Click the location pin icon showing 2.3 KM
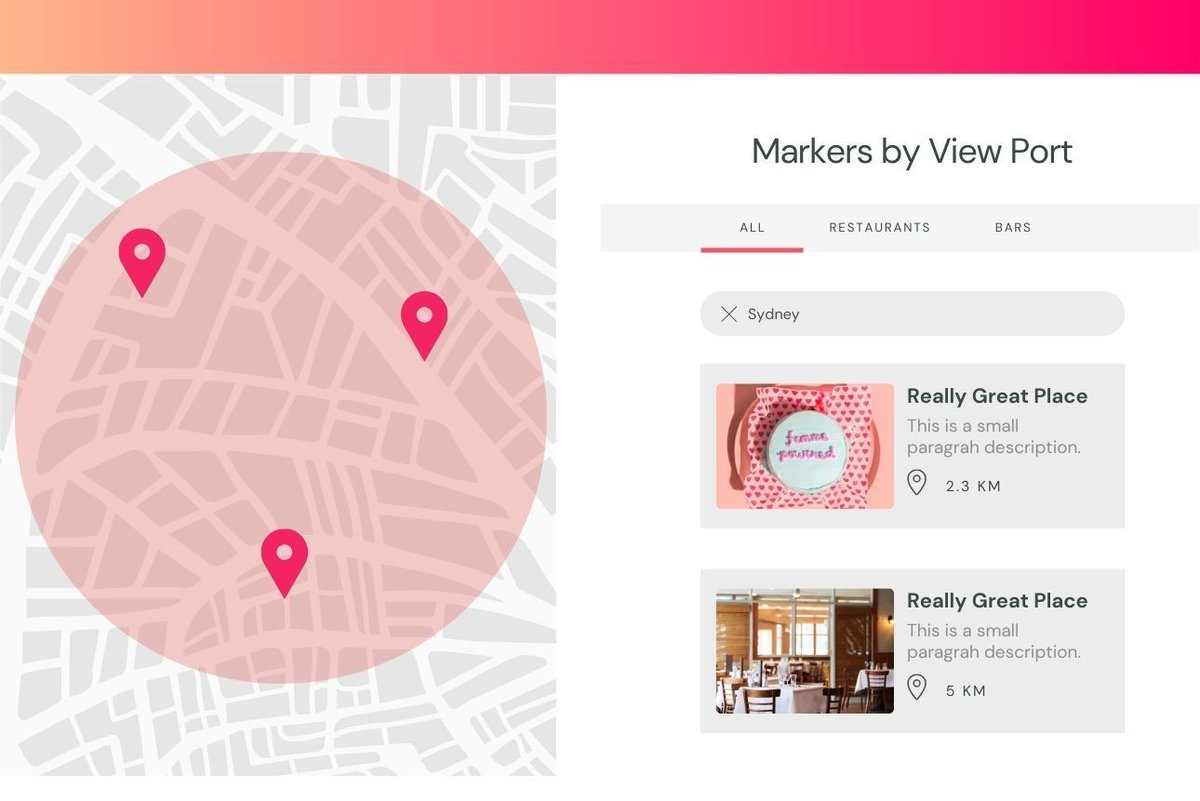This screenshot has height=801, width=1200. click(917, 482)
